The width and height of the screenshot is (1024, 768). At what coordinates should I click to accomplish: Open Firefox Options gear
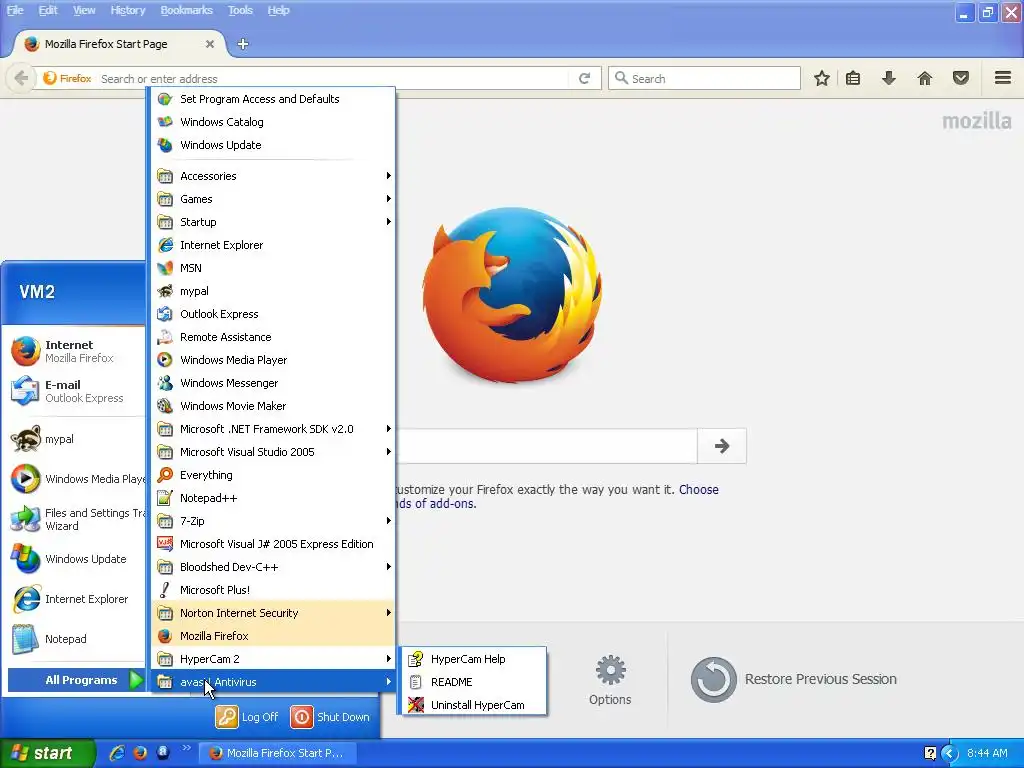tap(610, 680)
